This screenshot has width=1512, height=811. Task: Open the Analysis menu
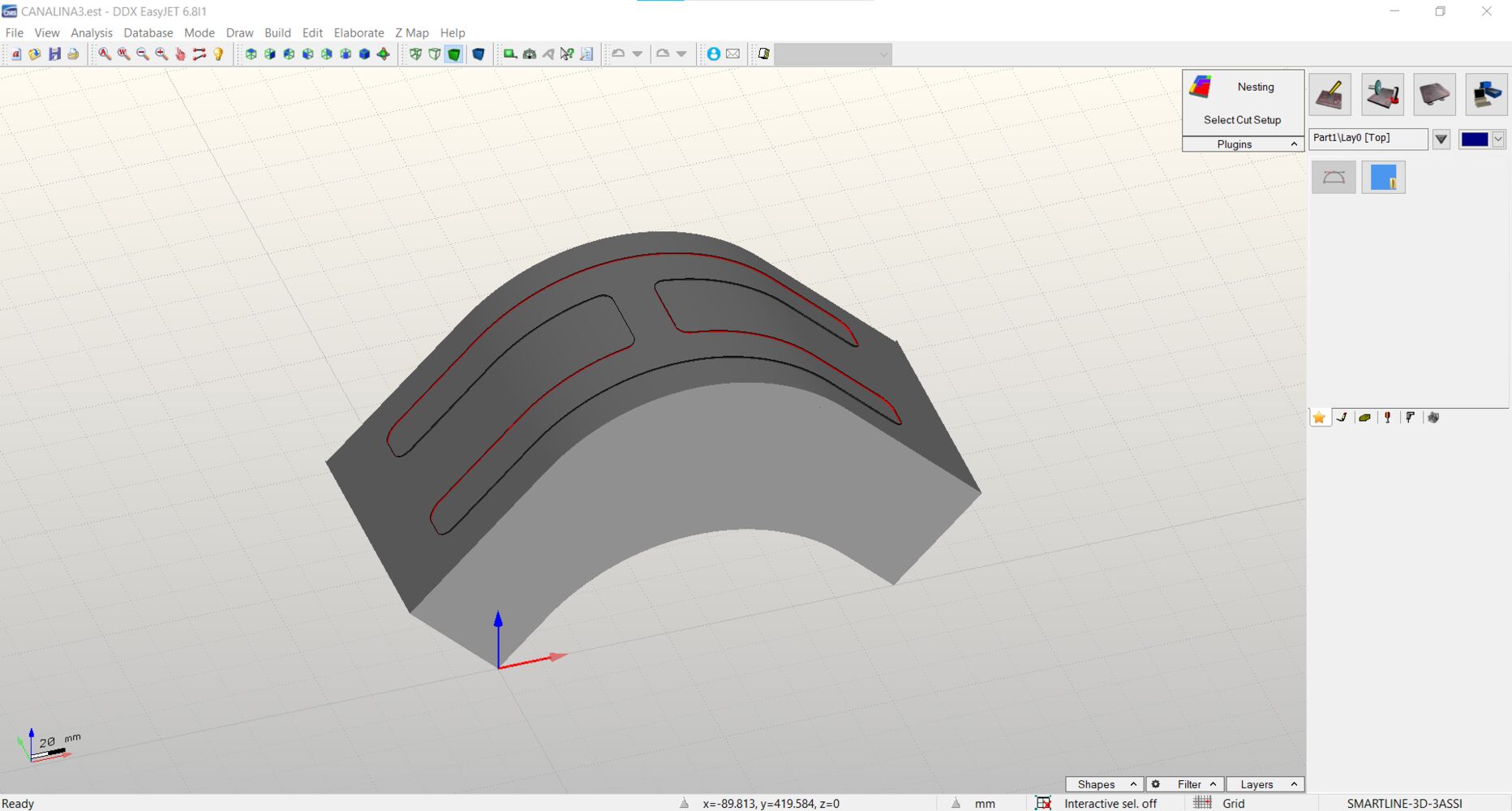point(92,32)
